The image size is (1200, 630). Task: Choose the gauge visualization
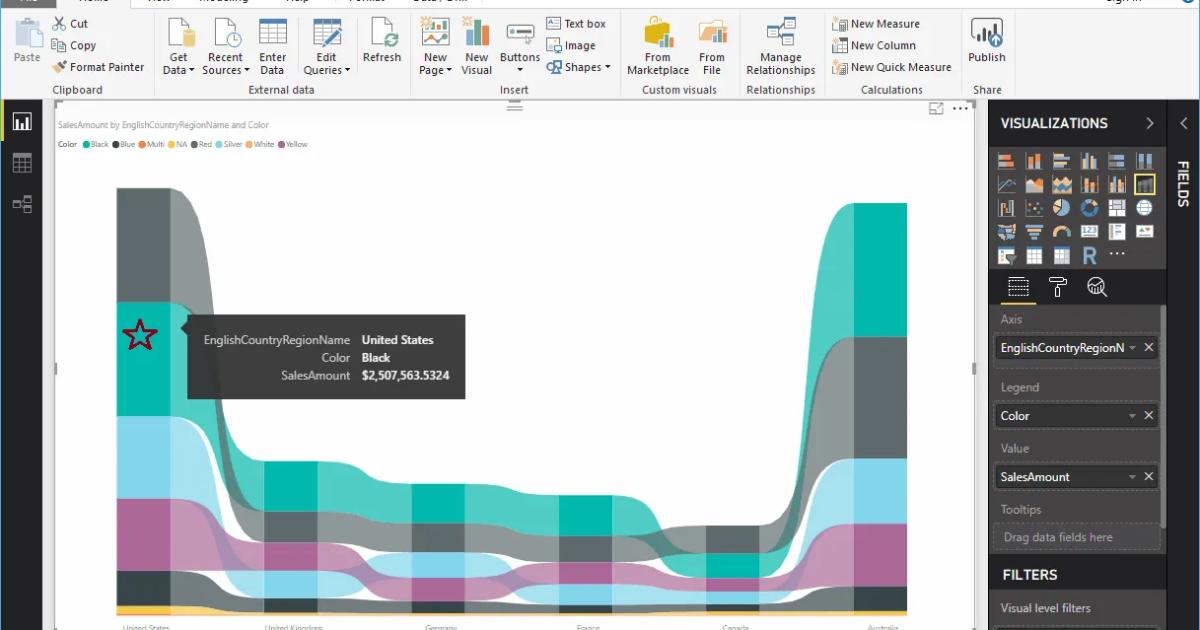(x=1062, y=232)
